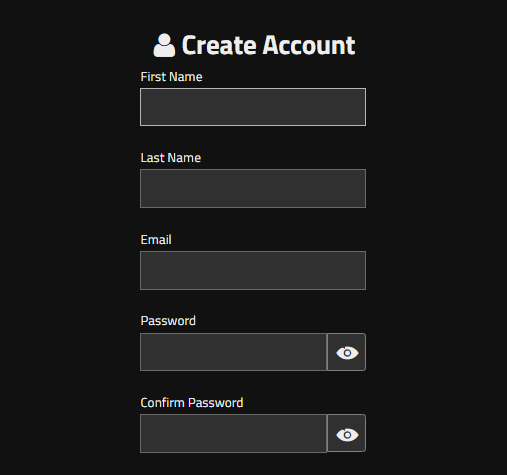Click the First Name label

[171, 77]
